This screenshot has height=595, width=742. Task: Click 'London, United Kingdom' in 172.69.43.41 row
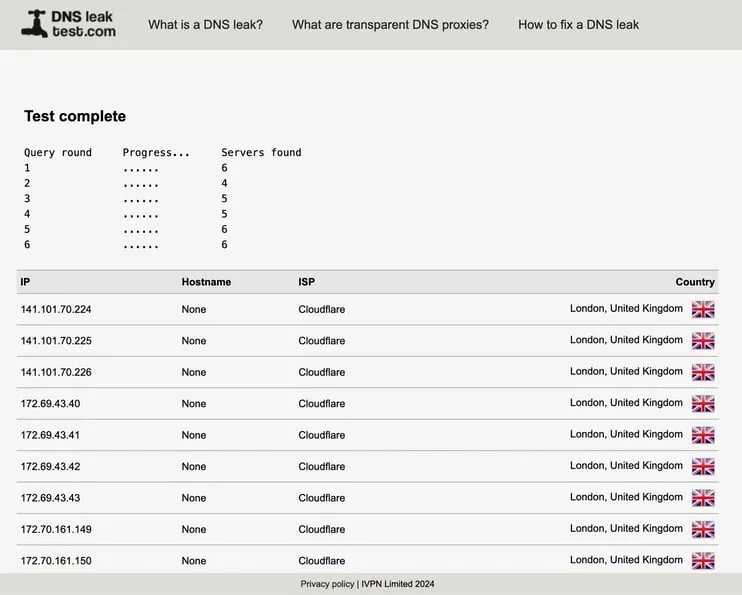tap(626, 434)
